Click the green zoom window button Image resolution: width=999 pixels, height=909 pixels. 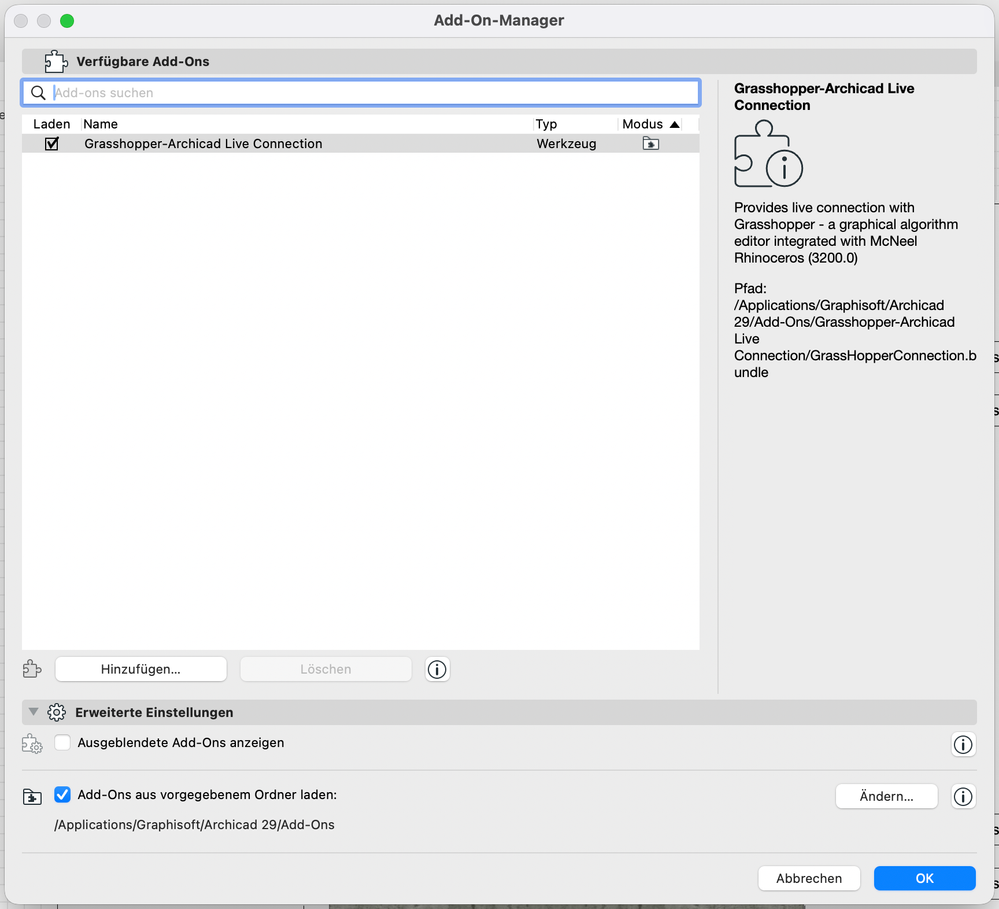(x=67, y=21)
